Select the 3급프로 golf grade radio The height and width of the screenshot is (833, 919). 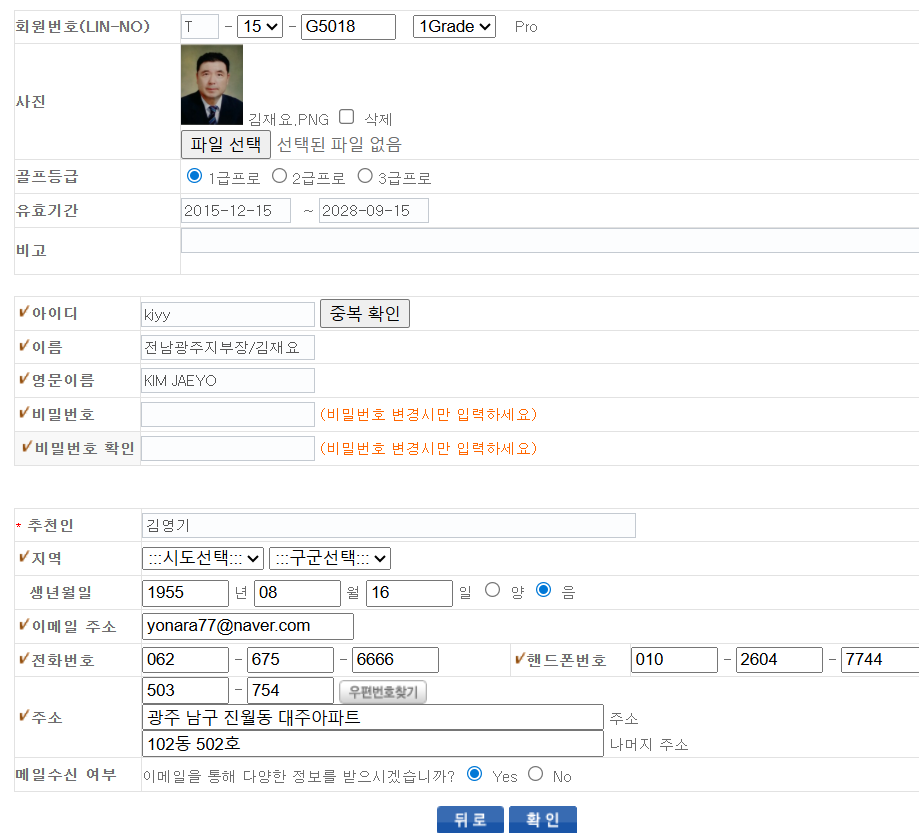tap(365, 177)
